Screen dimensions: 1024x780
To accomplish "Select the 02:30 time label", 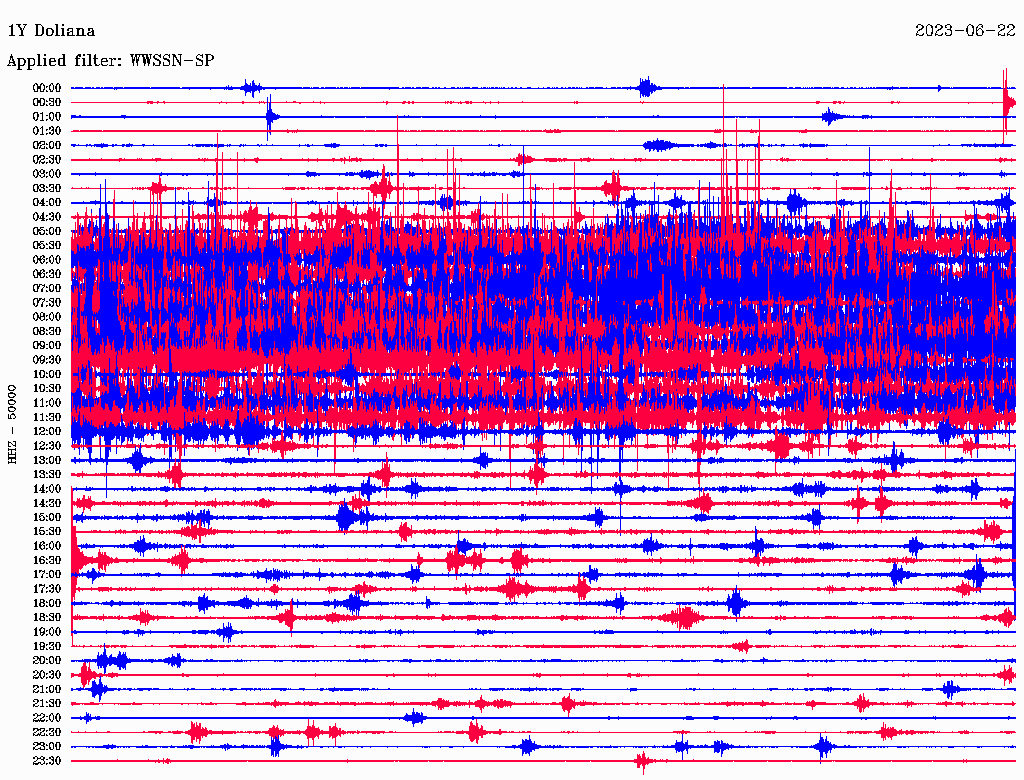I will click(x=47, y=160).
